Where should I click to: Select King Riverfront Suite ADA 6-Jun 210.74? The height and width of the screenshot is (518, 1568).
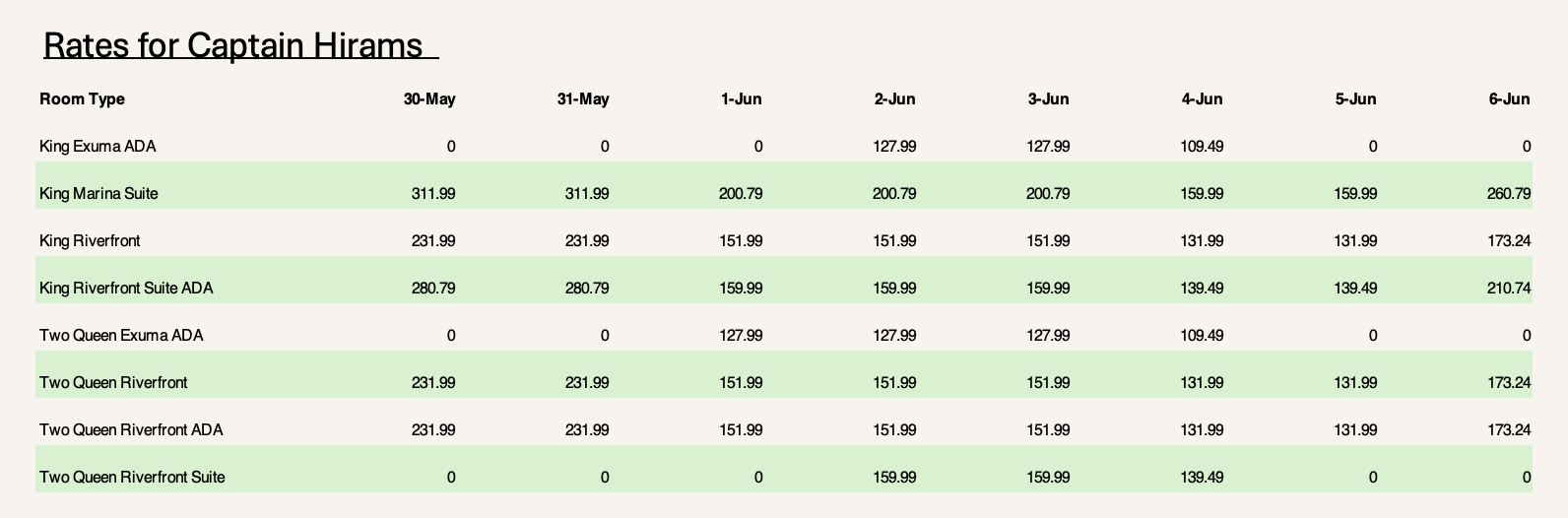[1509, 288]
